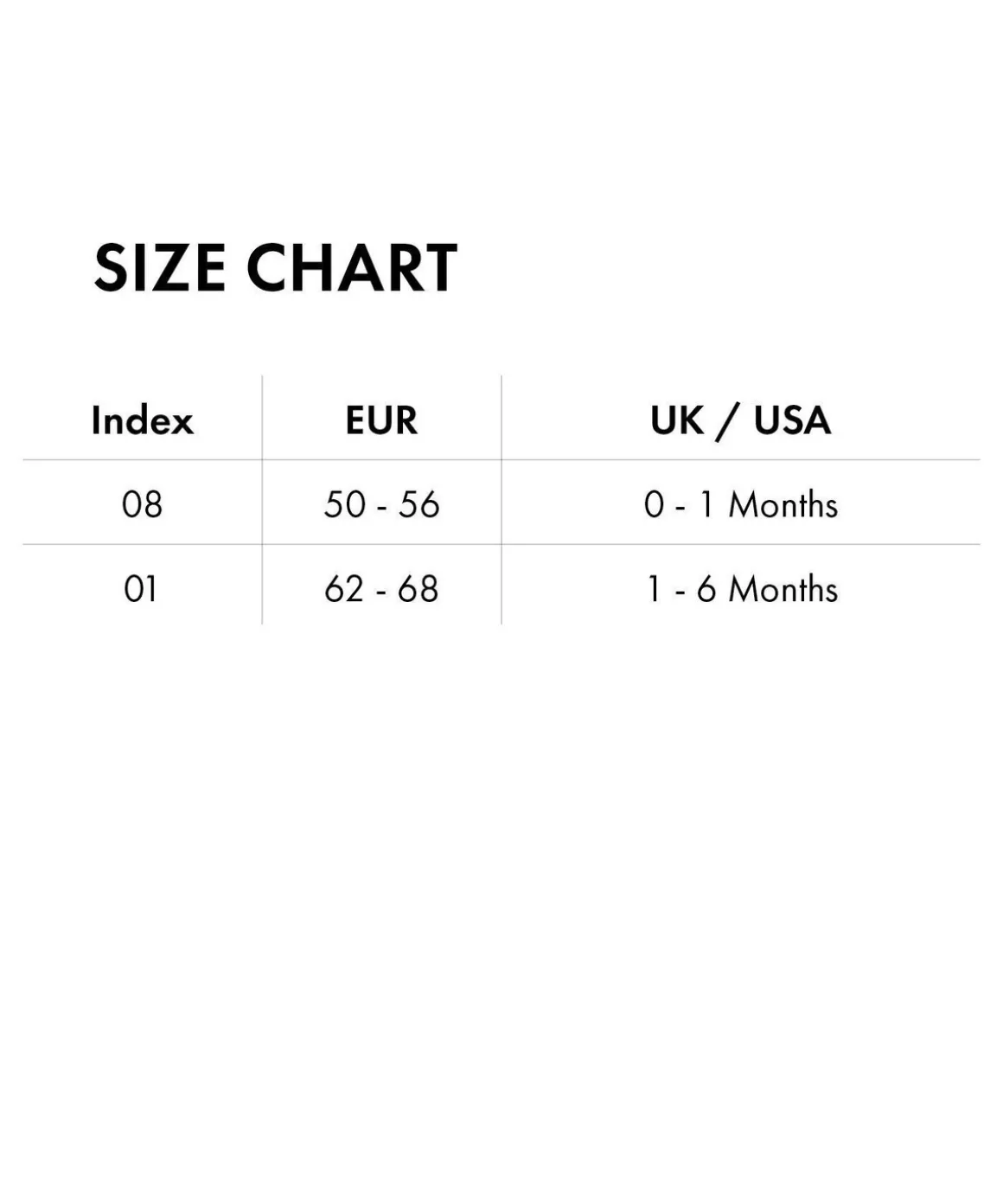Click the word SIZE in the heading
Image resolution: width=1003 pixels, height=1204 pixels.
point(159,268)
